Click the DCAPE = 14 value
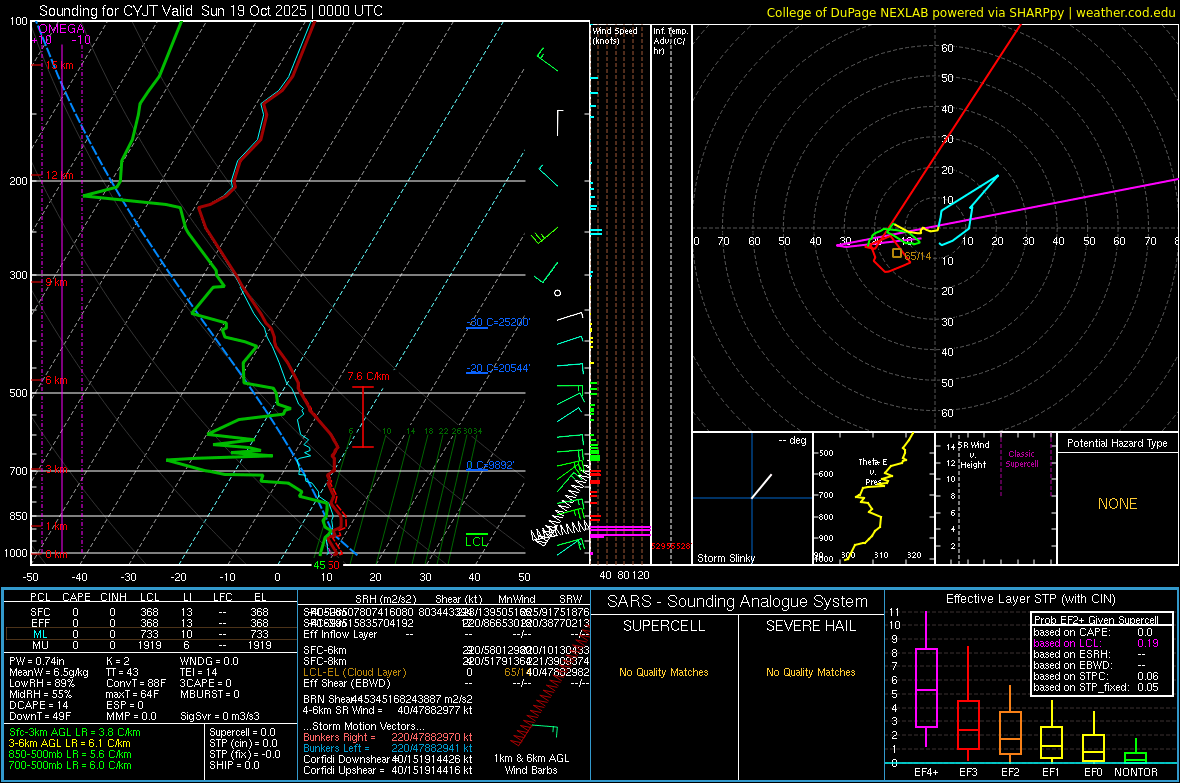1180x783 pixels. [38, 705]
